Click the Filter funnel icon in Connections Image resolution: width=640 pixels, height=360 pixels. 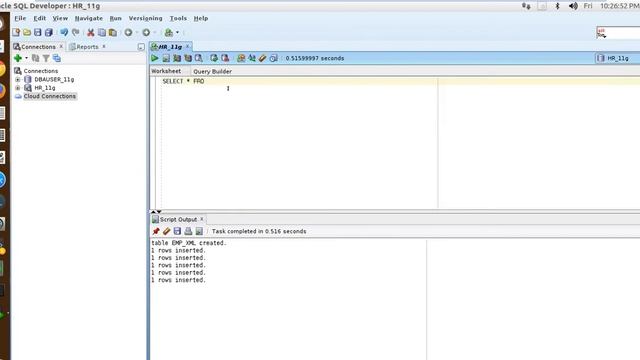(46, 58)
